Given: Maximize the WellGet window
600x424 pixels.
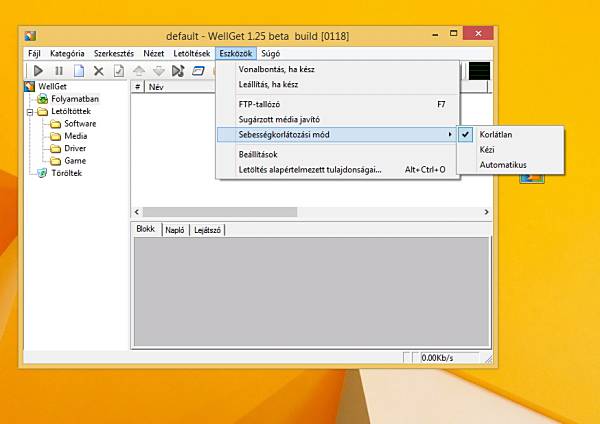Looking at the screenshot, I should [x=453, y=34].
